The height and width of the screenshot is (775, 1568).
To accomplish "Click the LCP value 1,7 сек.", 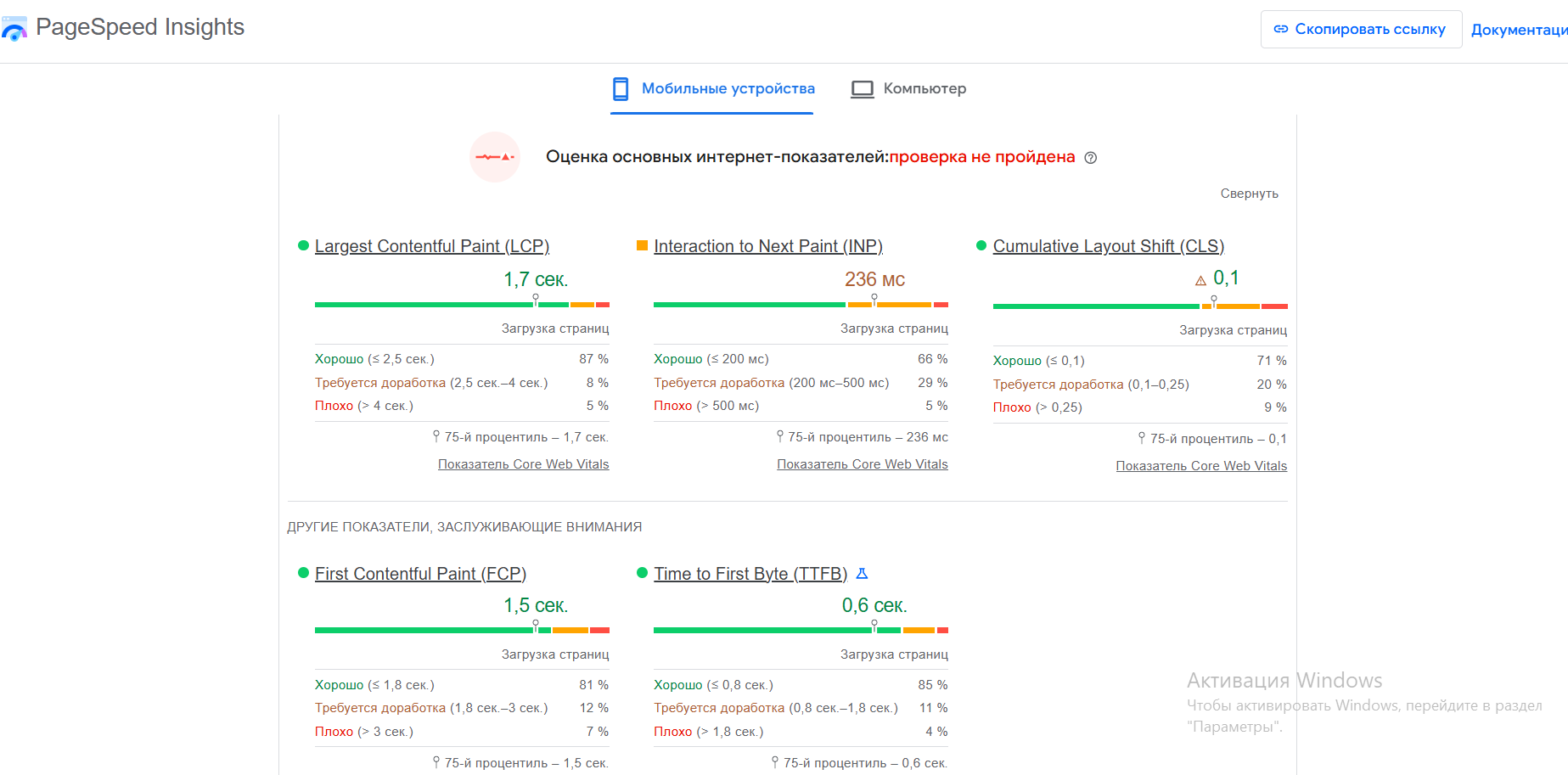I will click(x=536, y=279).
